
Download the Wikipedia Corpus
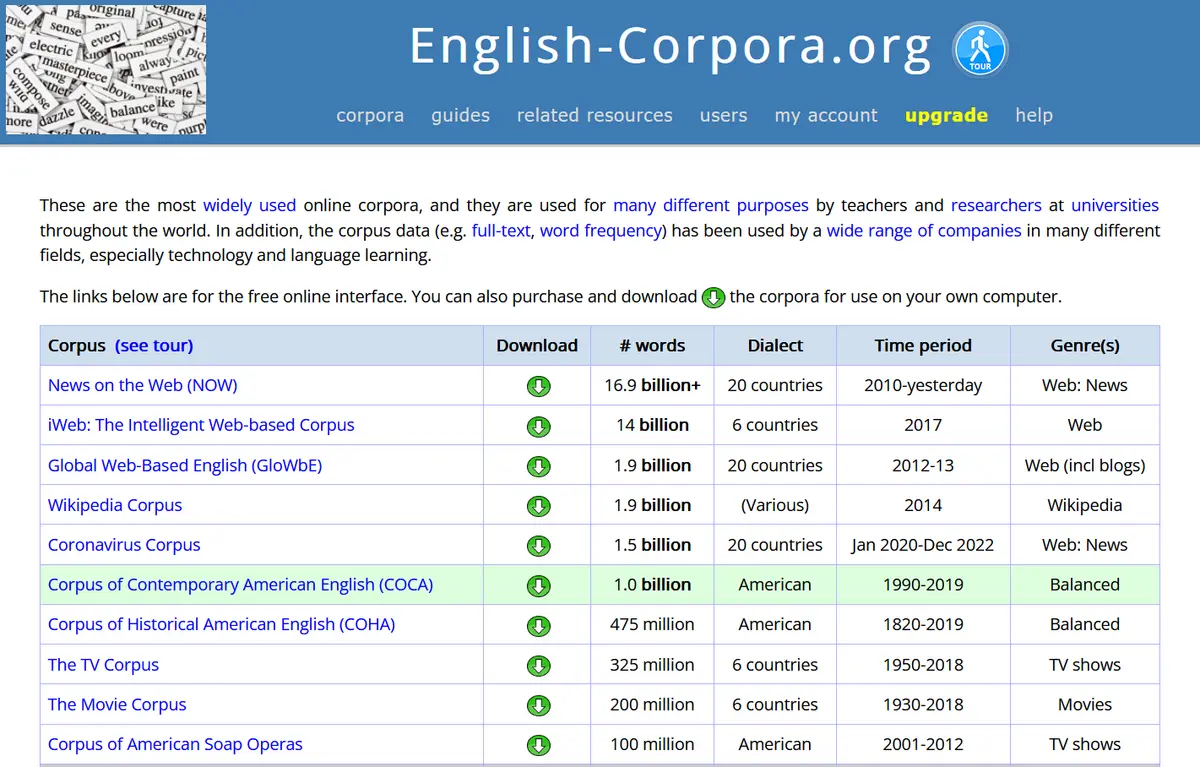tap(538, 505)
